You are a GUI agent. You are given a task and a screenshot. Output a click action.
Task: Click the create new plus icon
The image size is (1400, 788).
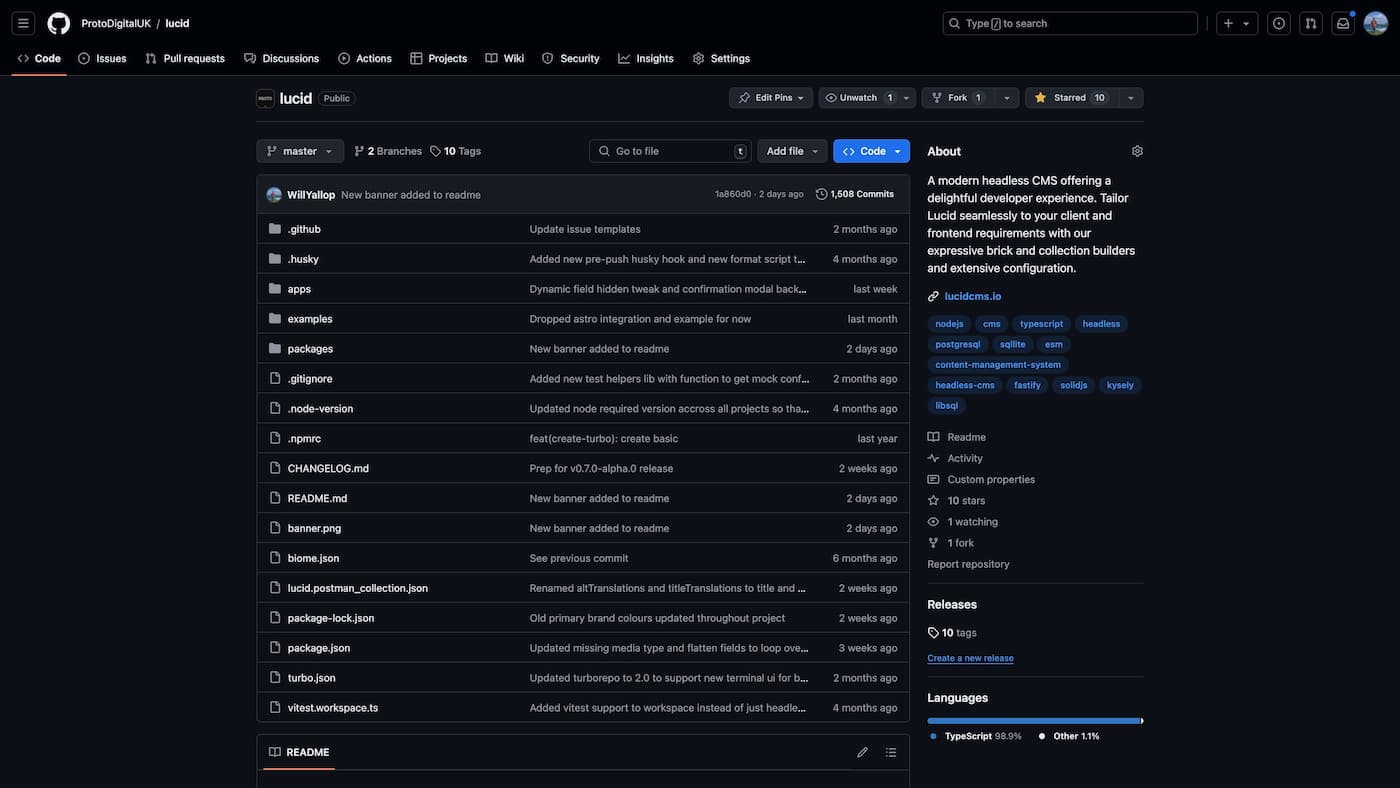(1228, 23)
